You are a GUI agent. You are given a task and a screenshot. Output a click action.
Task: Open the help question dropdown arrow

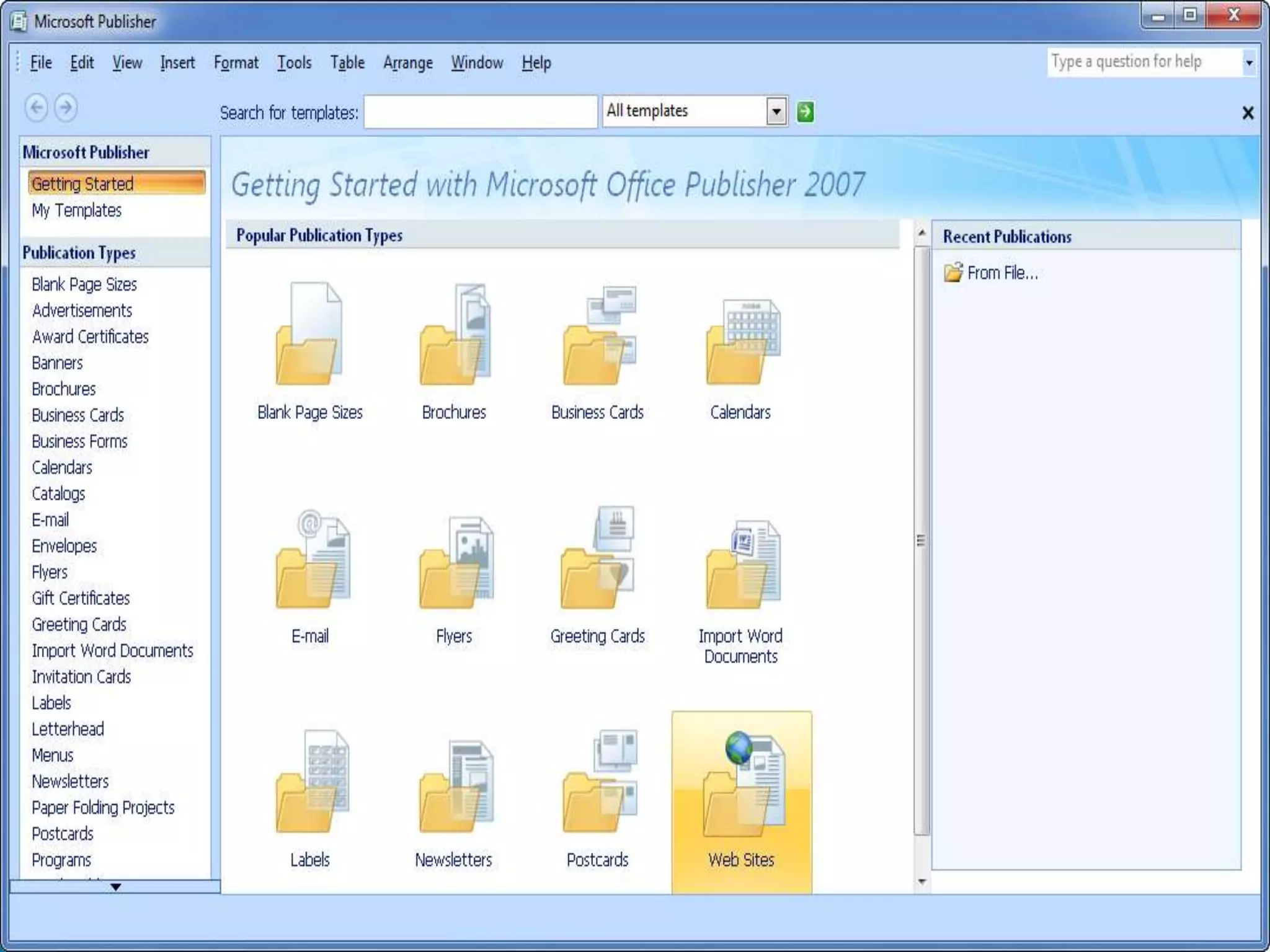tap(1249, 63)
